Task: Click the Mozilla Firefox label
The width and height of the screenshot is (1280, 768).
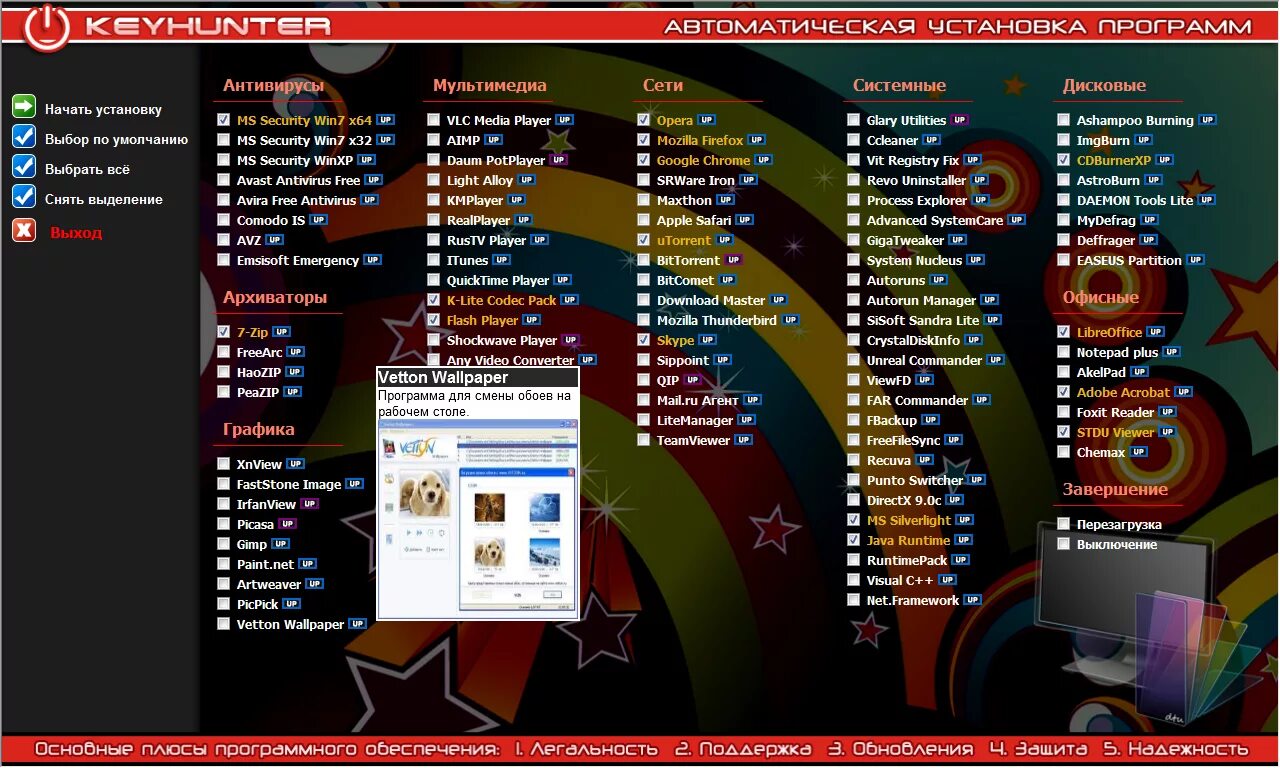Action: coord(700,140)
